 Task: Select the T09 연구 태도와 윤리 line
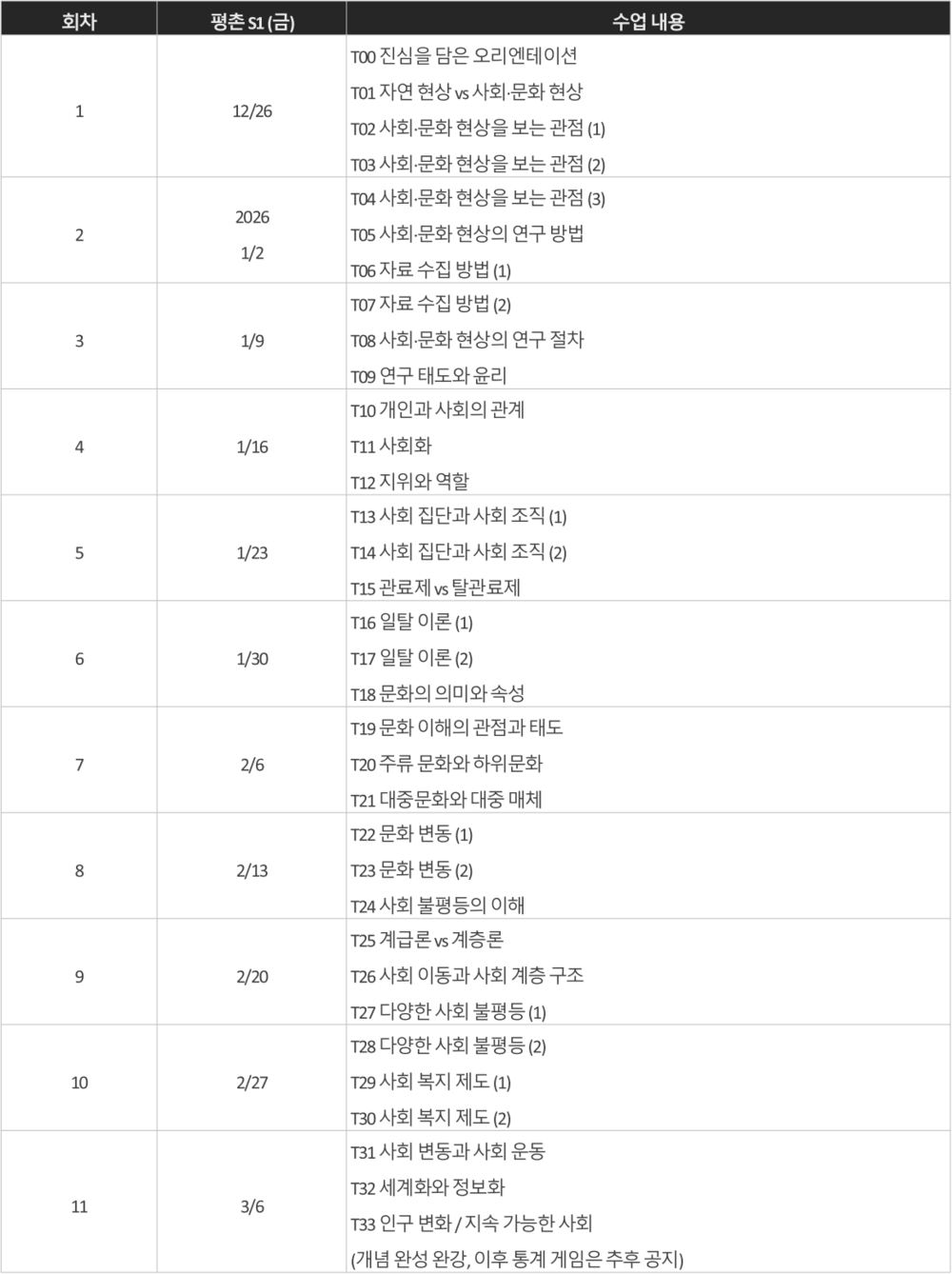(x=428, y=376)
